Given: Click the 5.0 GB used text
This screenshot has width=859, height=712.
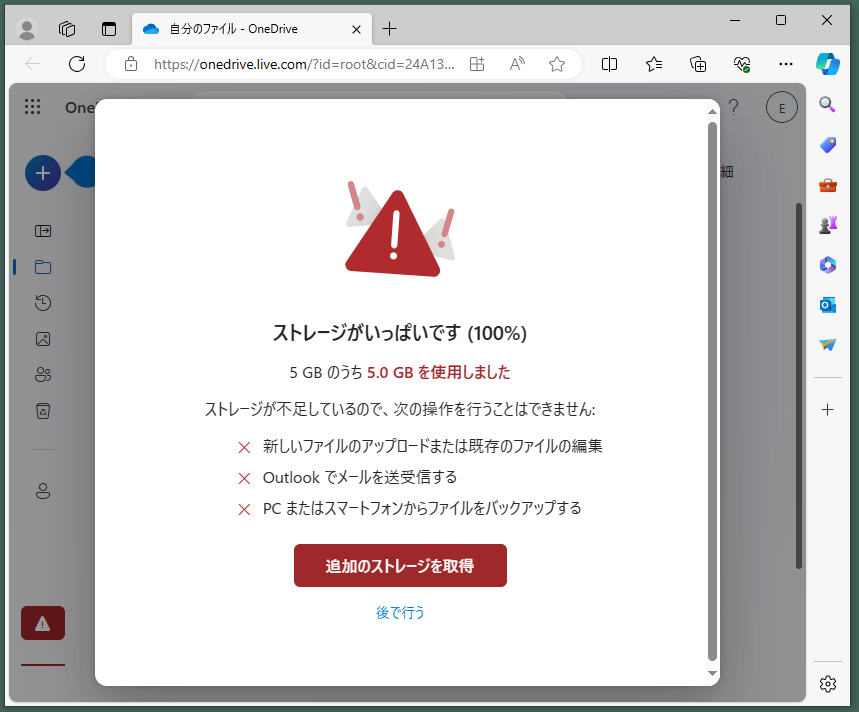Looking at the screenshot, I should 438,372.
